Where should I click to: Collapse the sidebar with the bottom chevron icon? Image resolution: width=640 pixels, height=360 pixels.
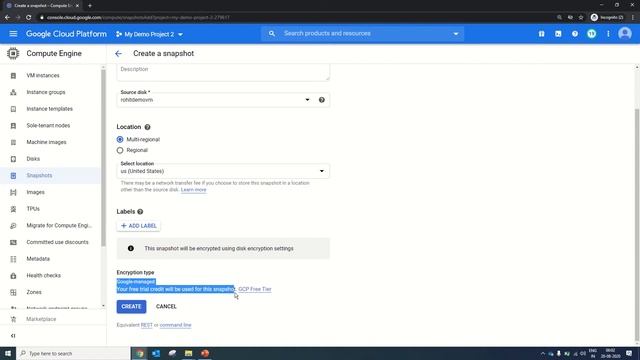pyautogui.click(x=13, y=336)
